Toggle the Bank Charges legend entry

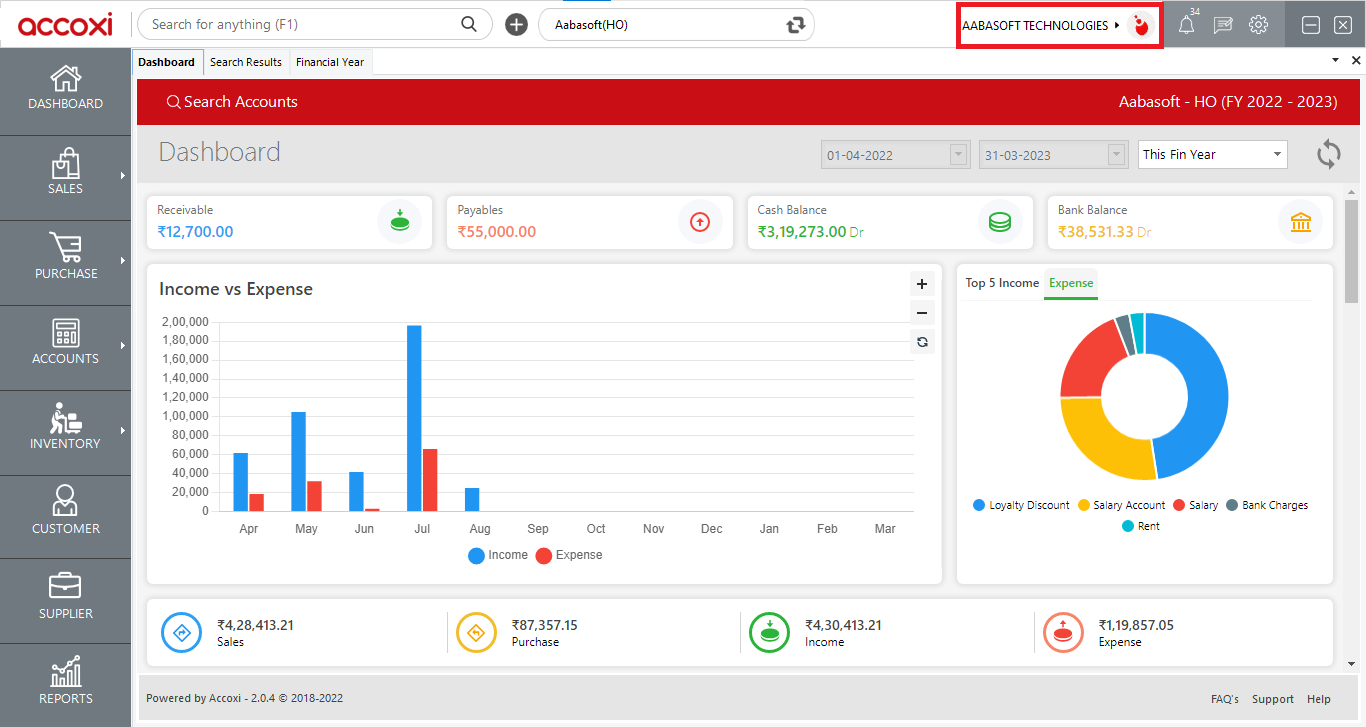[1267, 505]
